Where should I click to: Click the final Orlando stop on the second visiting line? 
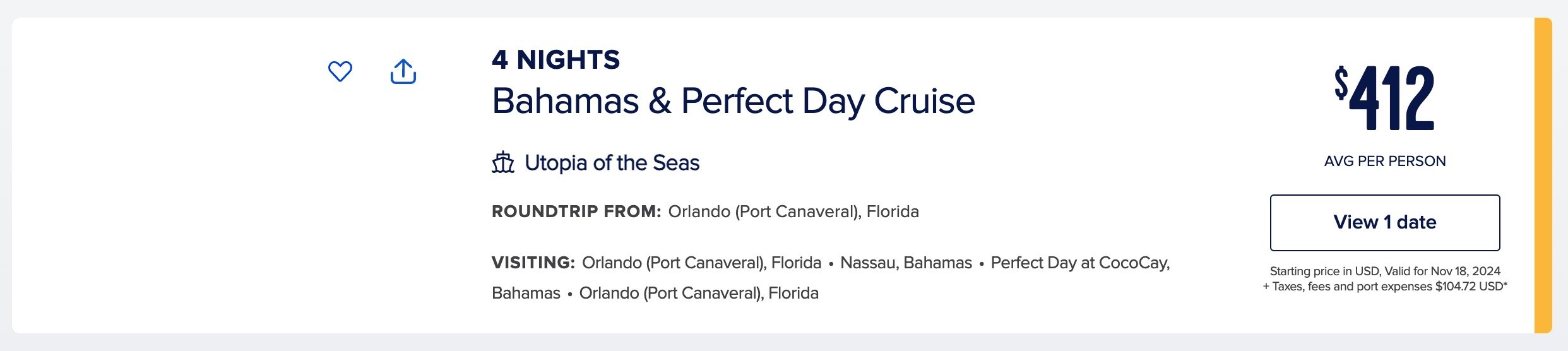point(699,293)
